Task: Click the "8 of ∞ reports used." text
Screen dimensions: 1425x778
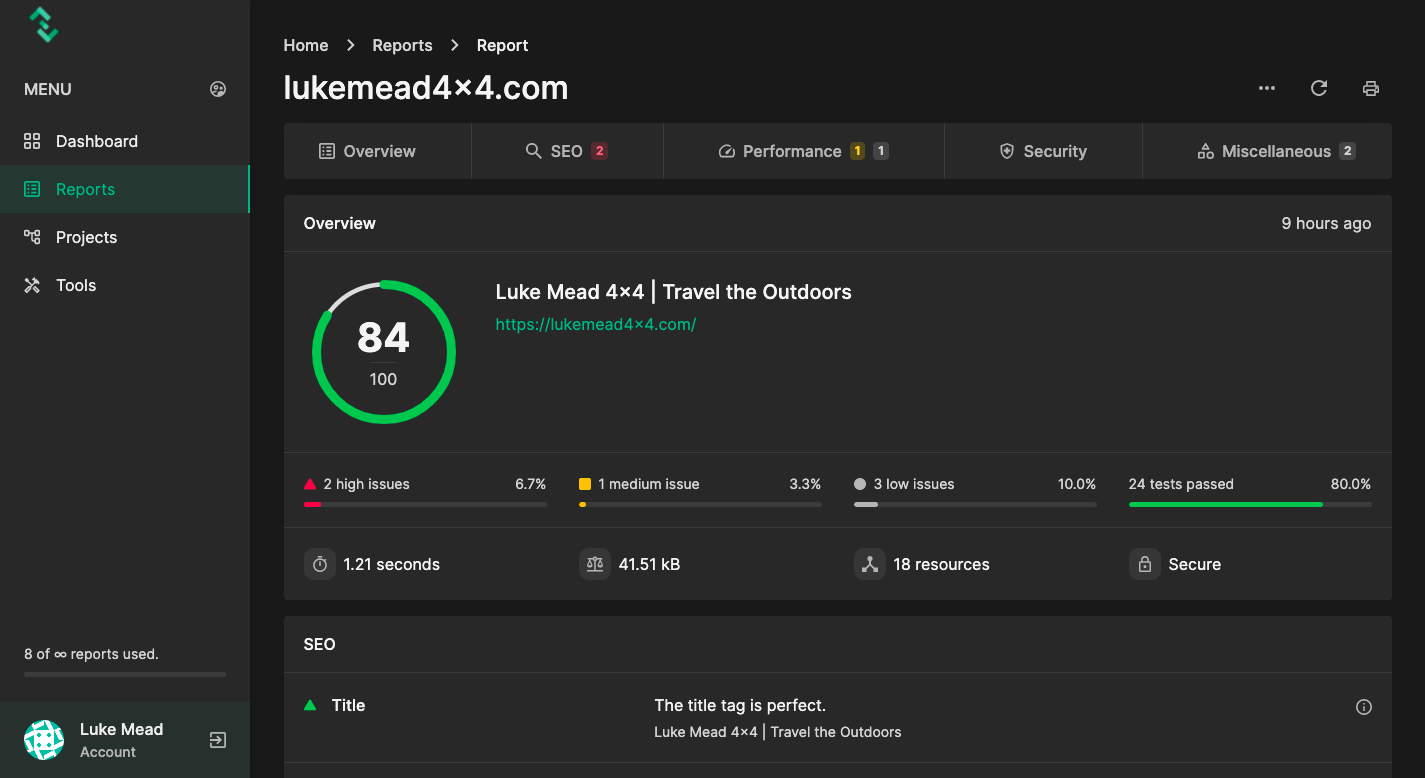Action: 92,654
